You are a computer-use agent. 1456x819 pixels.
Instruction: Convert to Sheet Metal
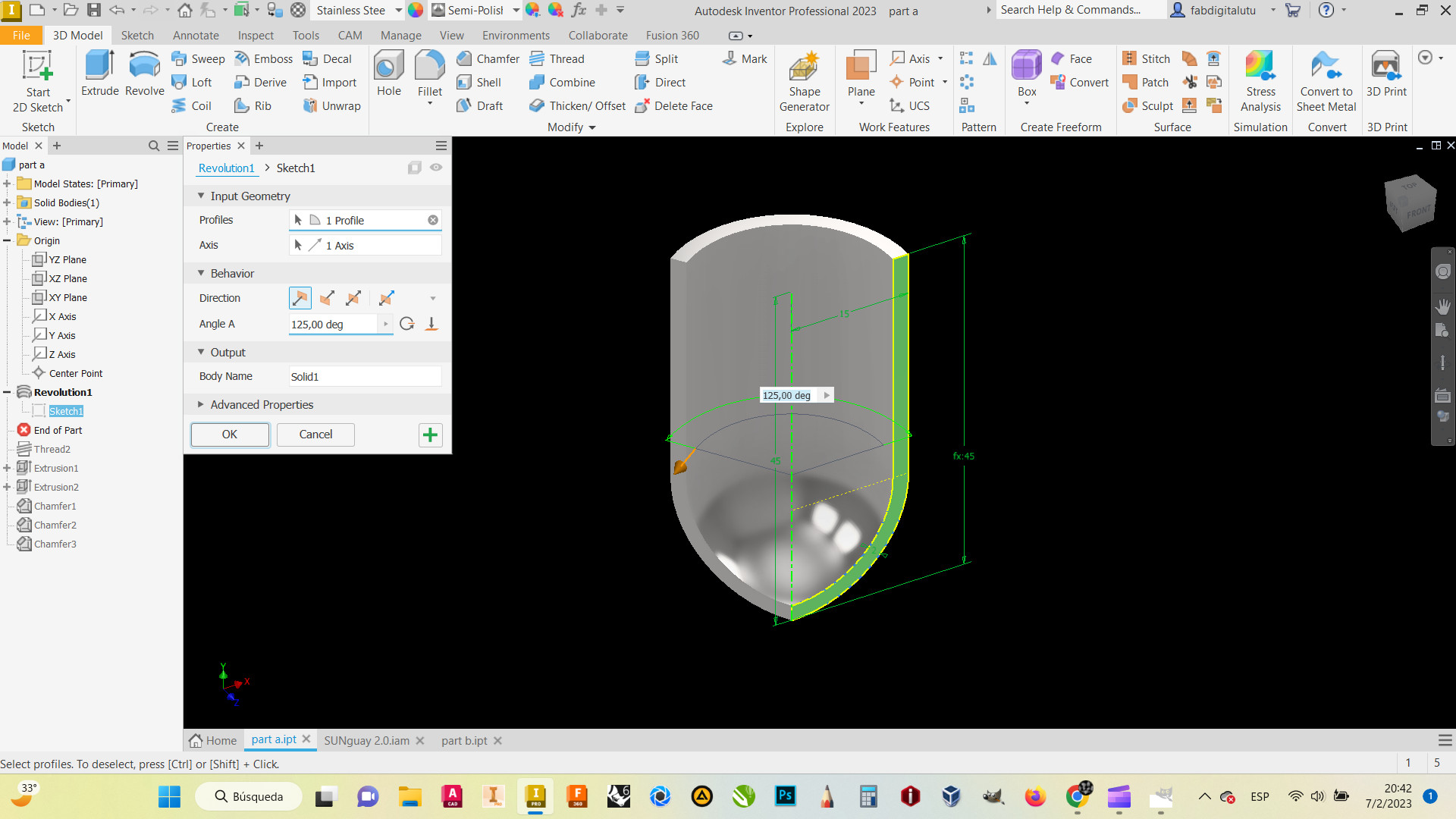tap(1326, 81)
